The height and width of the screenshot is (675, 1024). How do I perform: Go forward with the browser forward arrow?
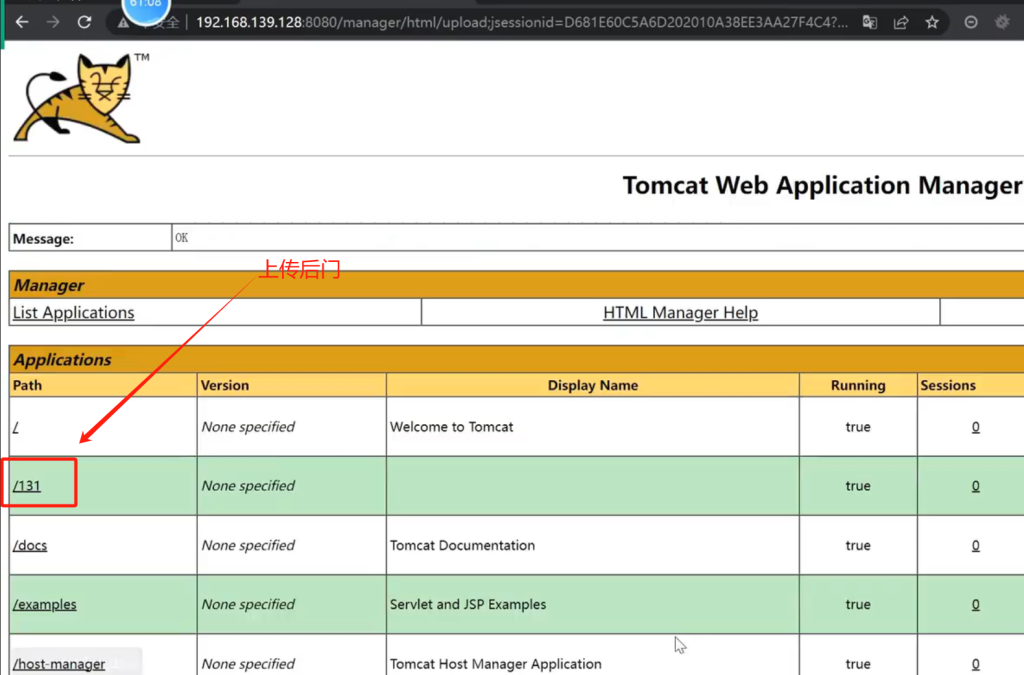(53, 22)
